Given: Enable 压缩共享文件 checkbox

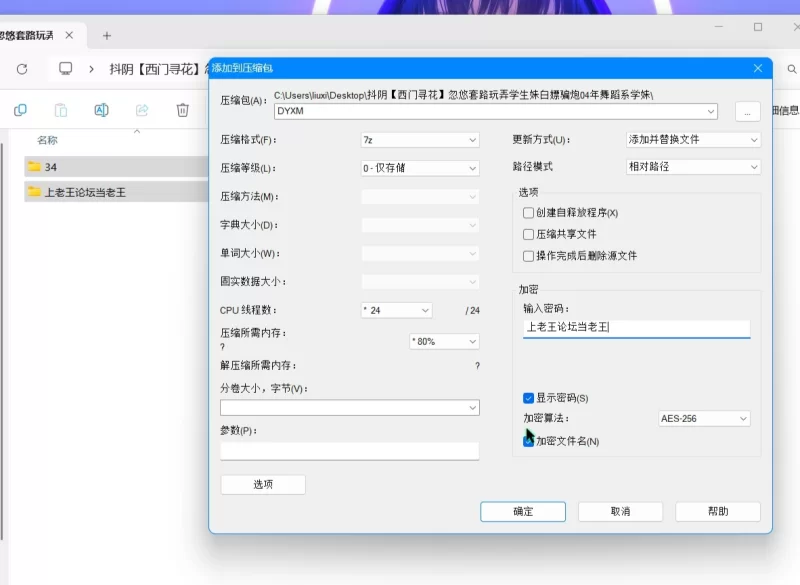Looking at the screenshot, I should click(529, 234).
